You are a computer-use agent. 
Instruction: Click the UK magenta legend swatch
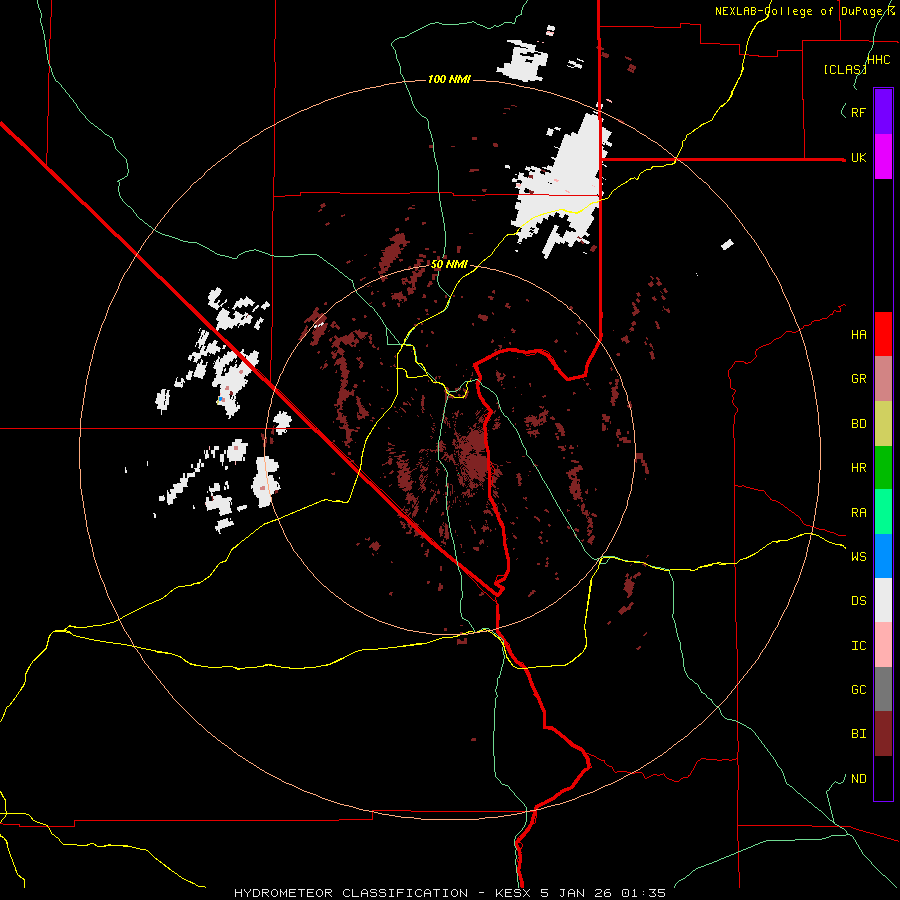883,157
